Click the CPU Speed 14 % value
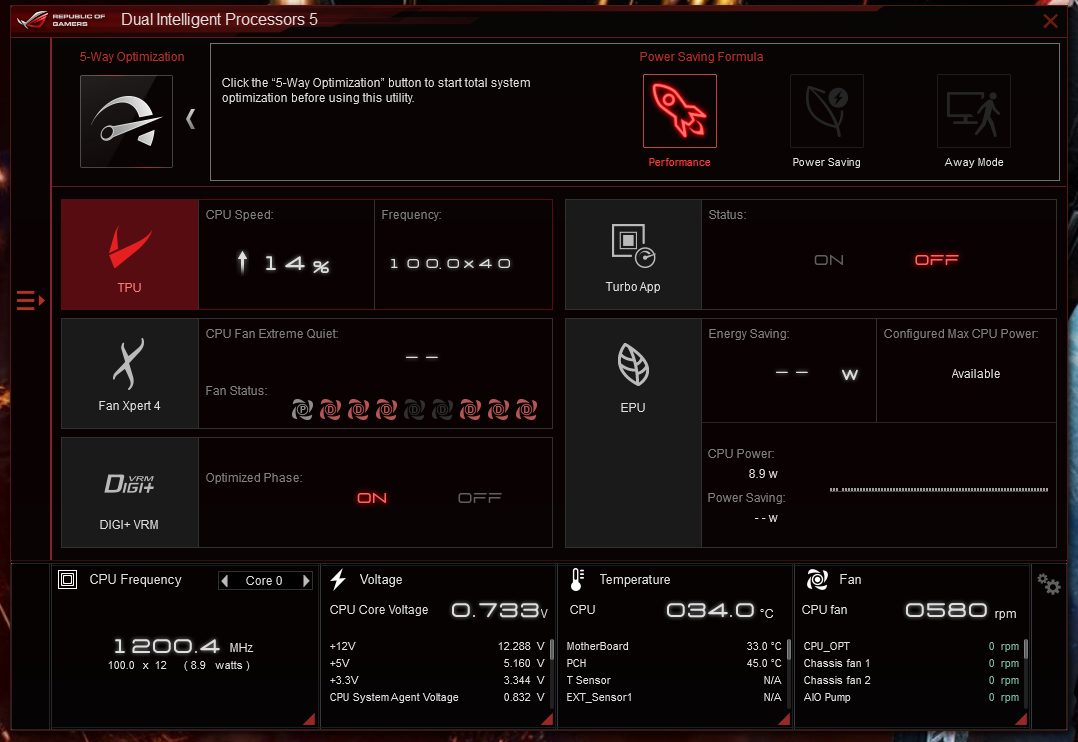Screen dimensions: 1078x742 click(296, 263)
